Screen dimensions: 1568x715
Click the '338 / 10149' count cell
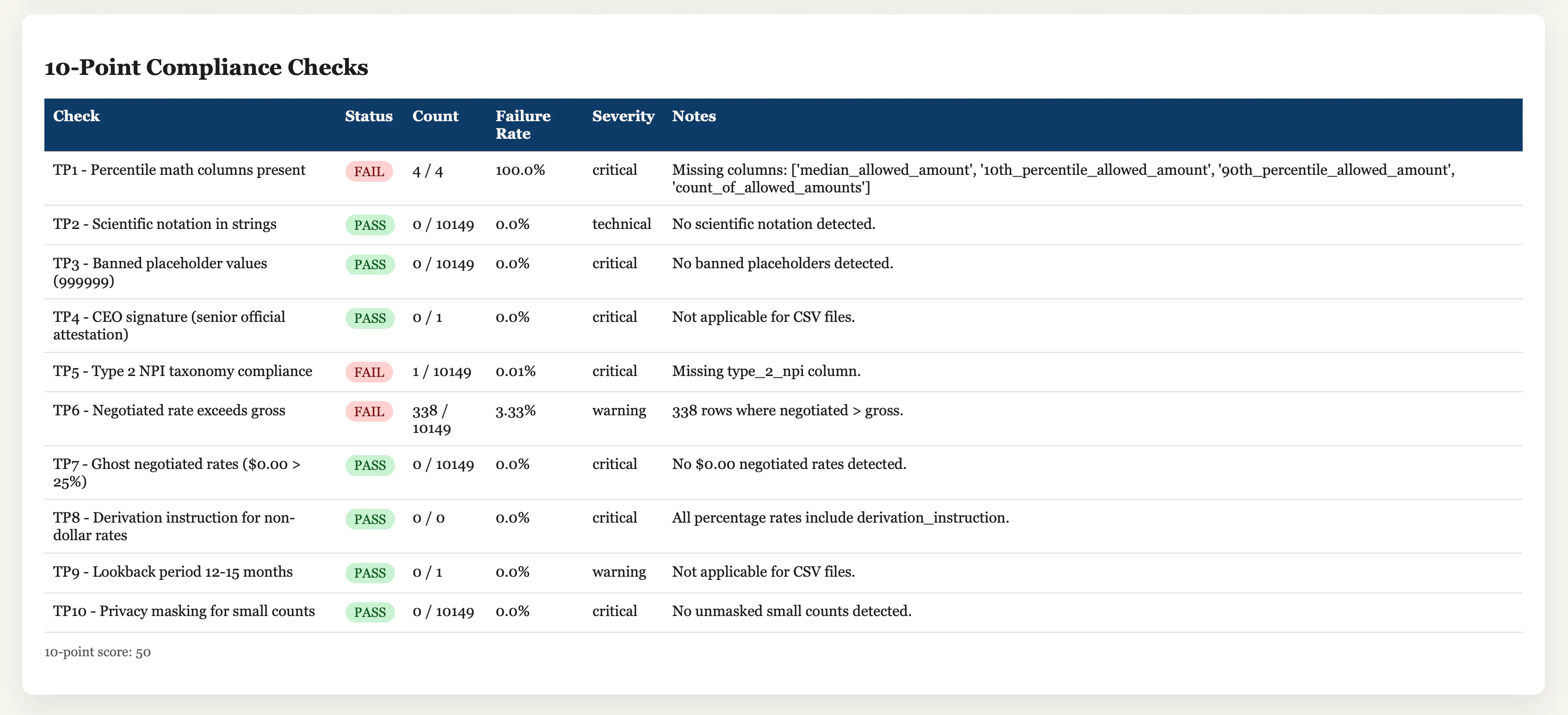tap(432, 419)
